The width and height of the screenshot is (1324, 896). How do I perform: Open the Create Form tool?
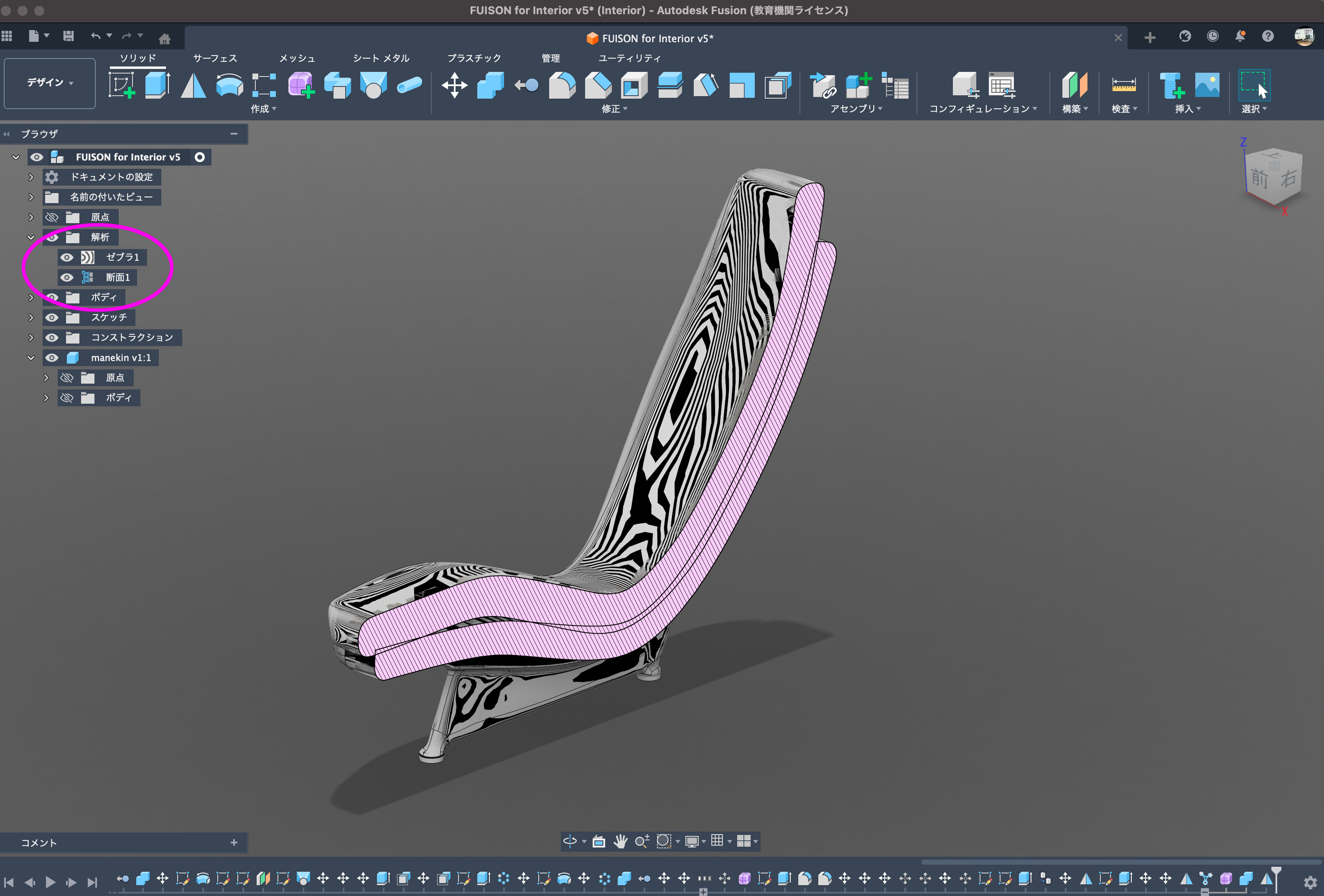301,85
